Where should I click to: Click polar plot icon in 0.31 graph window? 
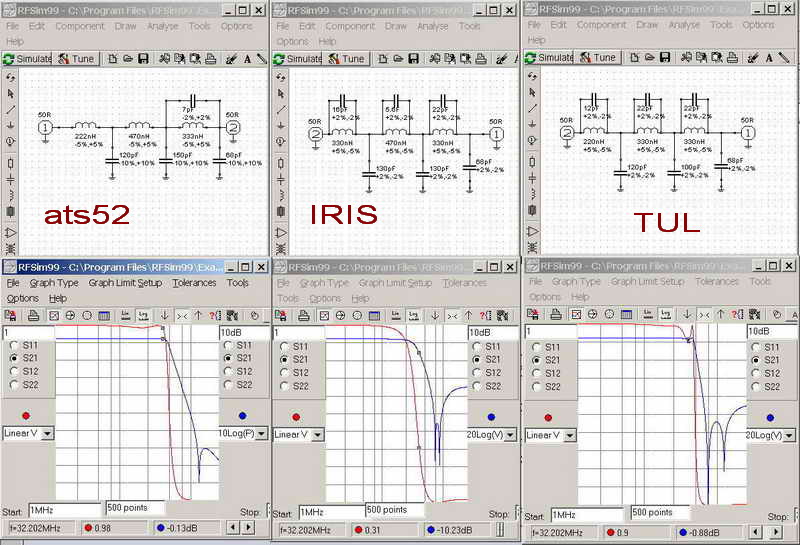[x=357, y=316]
